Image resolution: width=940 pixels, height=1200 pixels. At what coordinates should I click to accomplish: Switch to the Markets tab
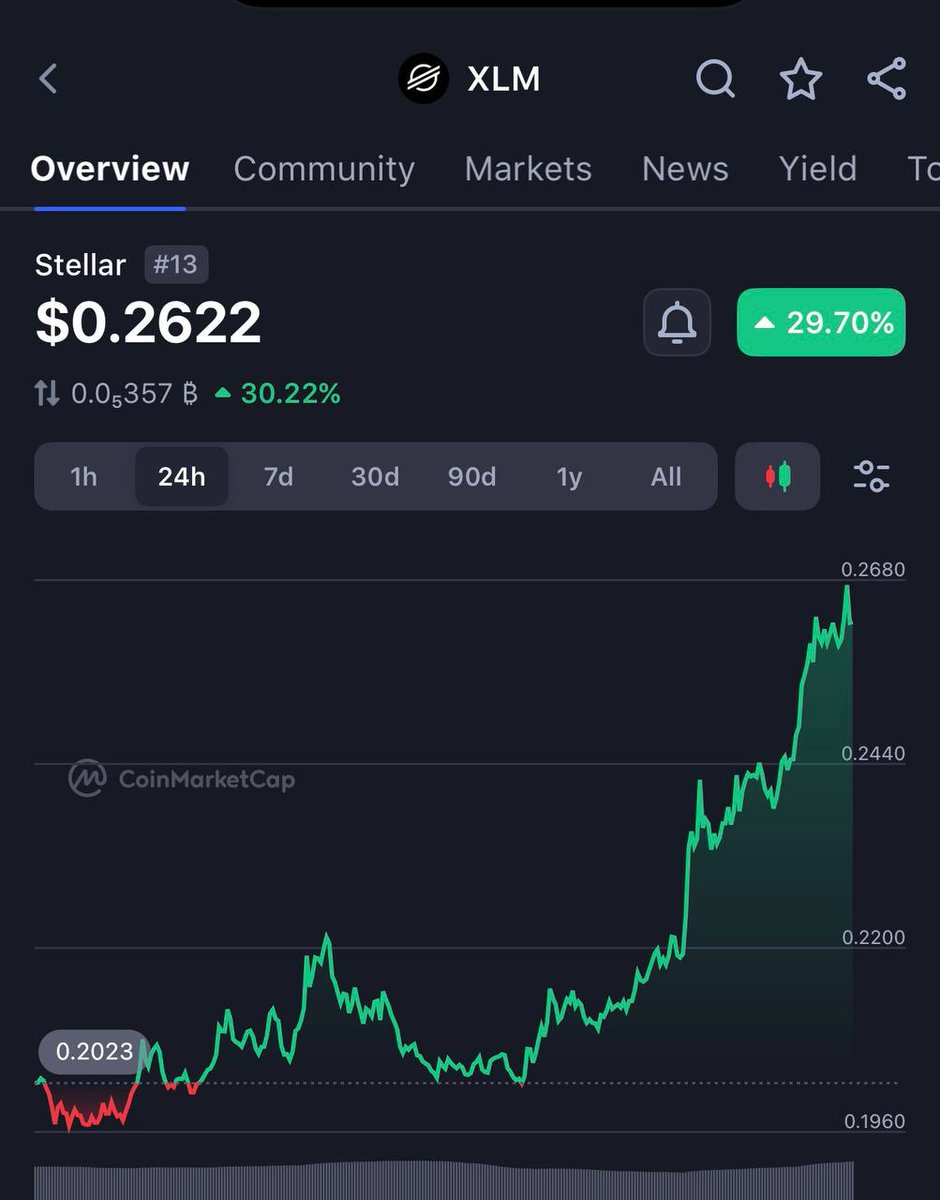528,169
